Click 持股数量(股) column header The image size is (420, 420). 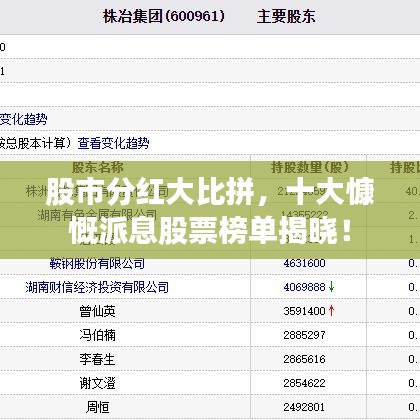(x=310, y=167)
